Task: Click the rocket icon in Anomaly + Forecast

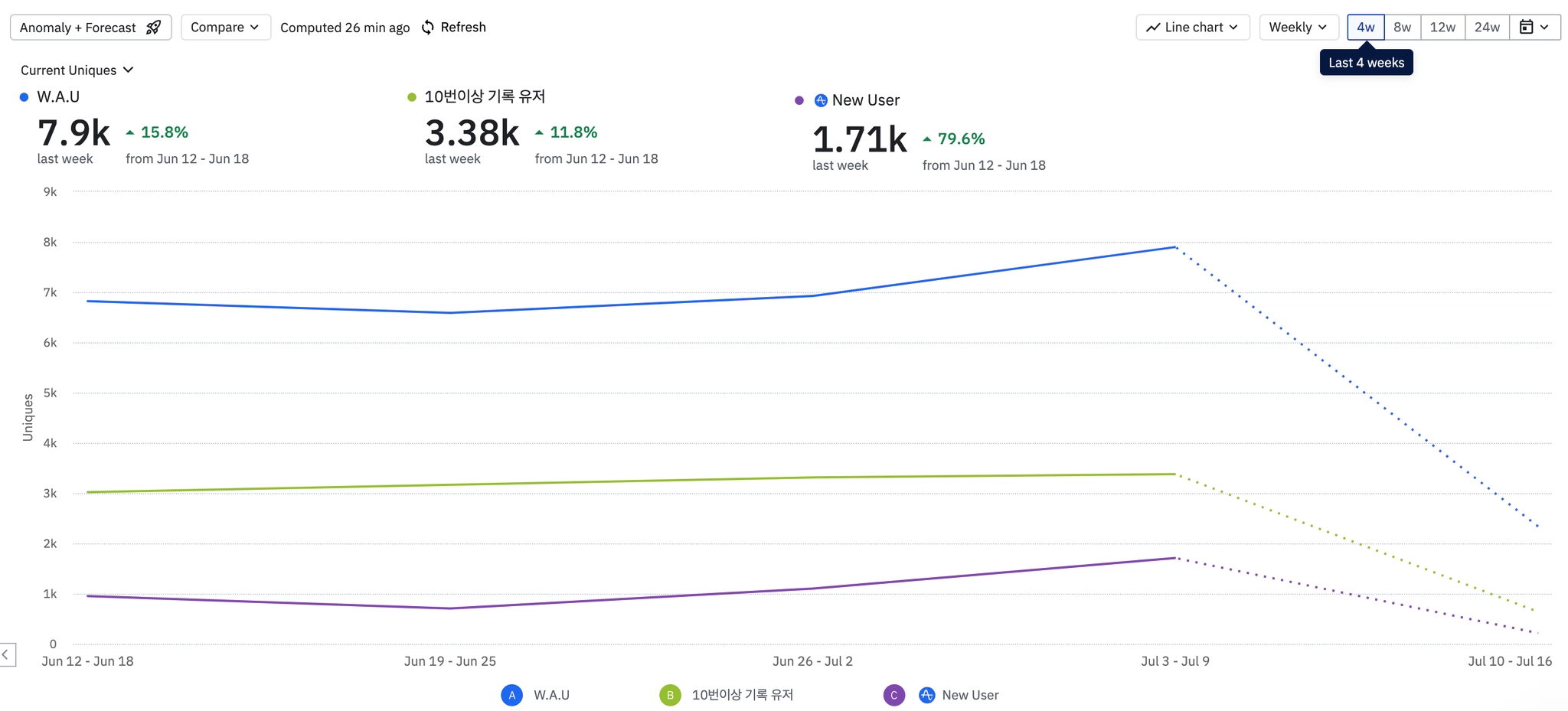Action: [x=154, y=28]
